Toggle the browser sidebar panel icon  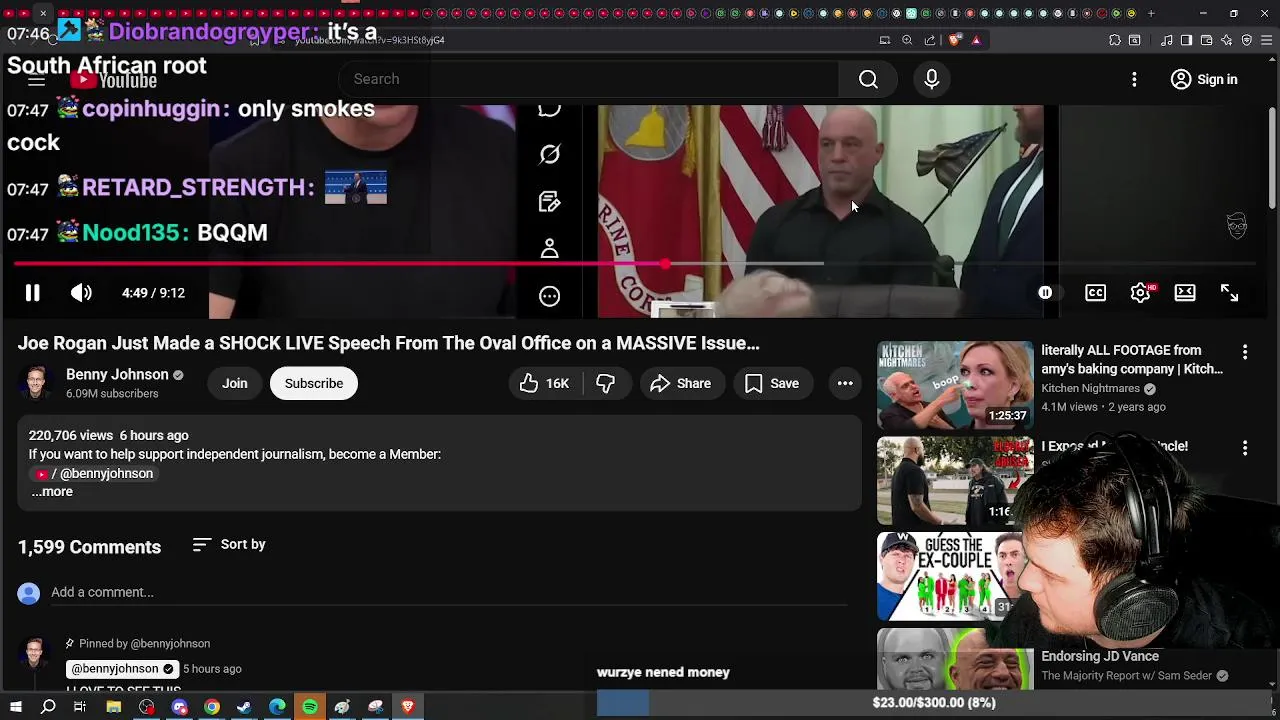tap(1186, 40)
